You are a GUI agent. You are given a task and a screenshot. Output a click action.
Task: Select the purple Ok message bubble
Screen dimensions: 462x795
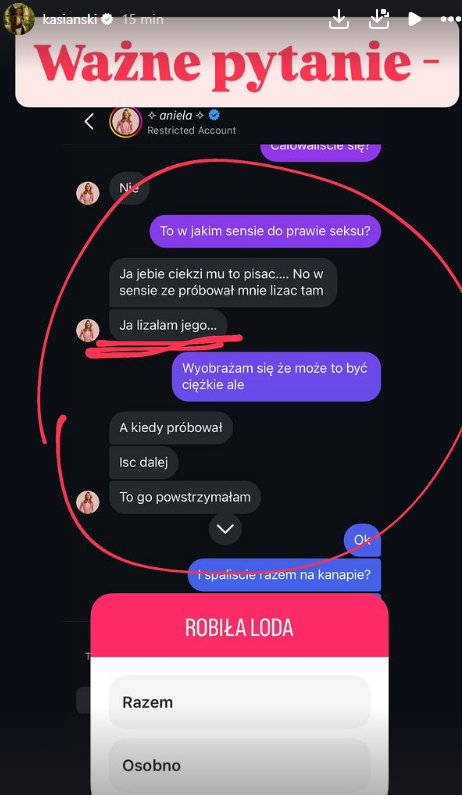click(x=362, y=540)
